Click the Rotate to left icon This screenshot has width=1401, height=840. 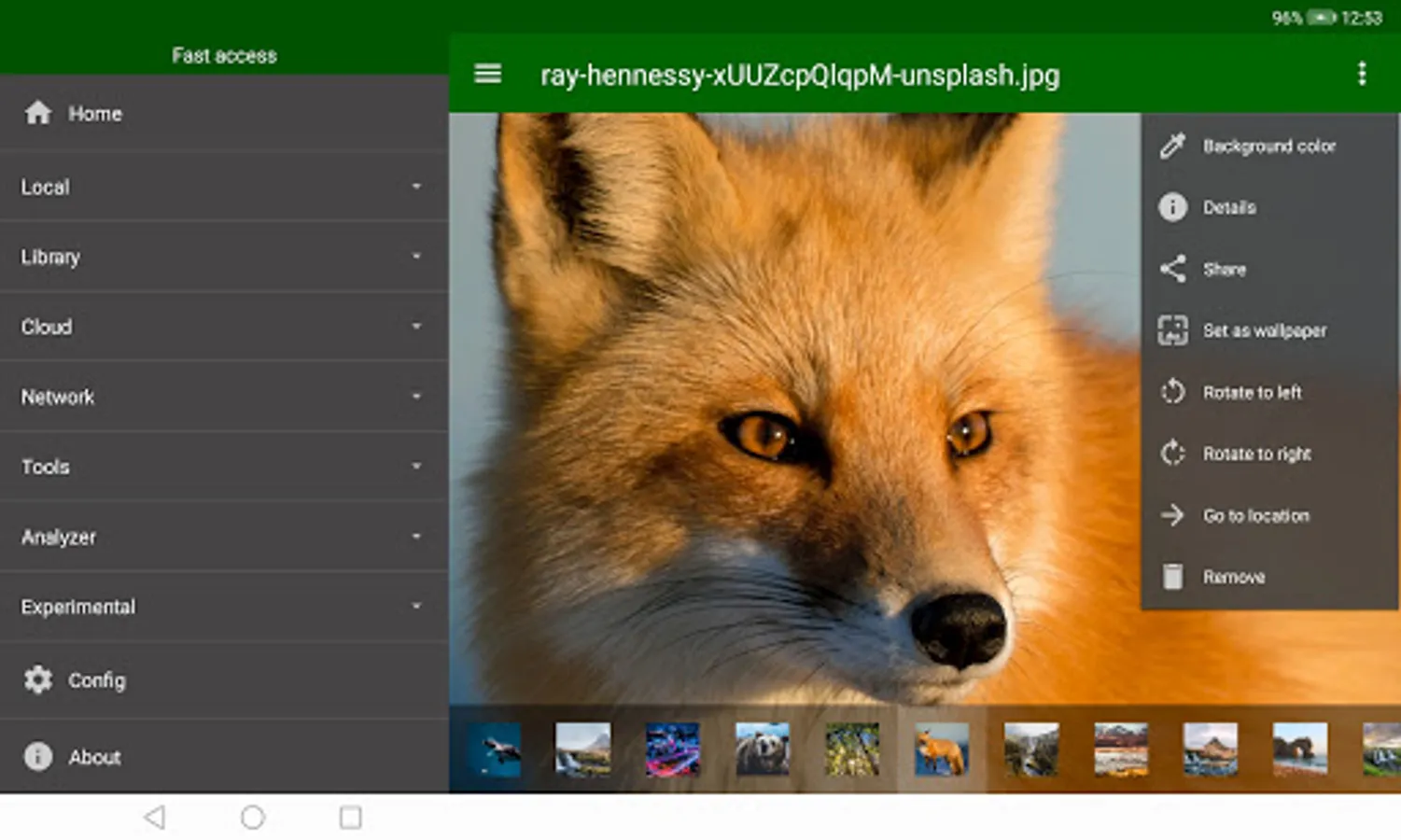tap(1172, 392)
